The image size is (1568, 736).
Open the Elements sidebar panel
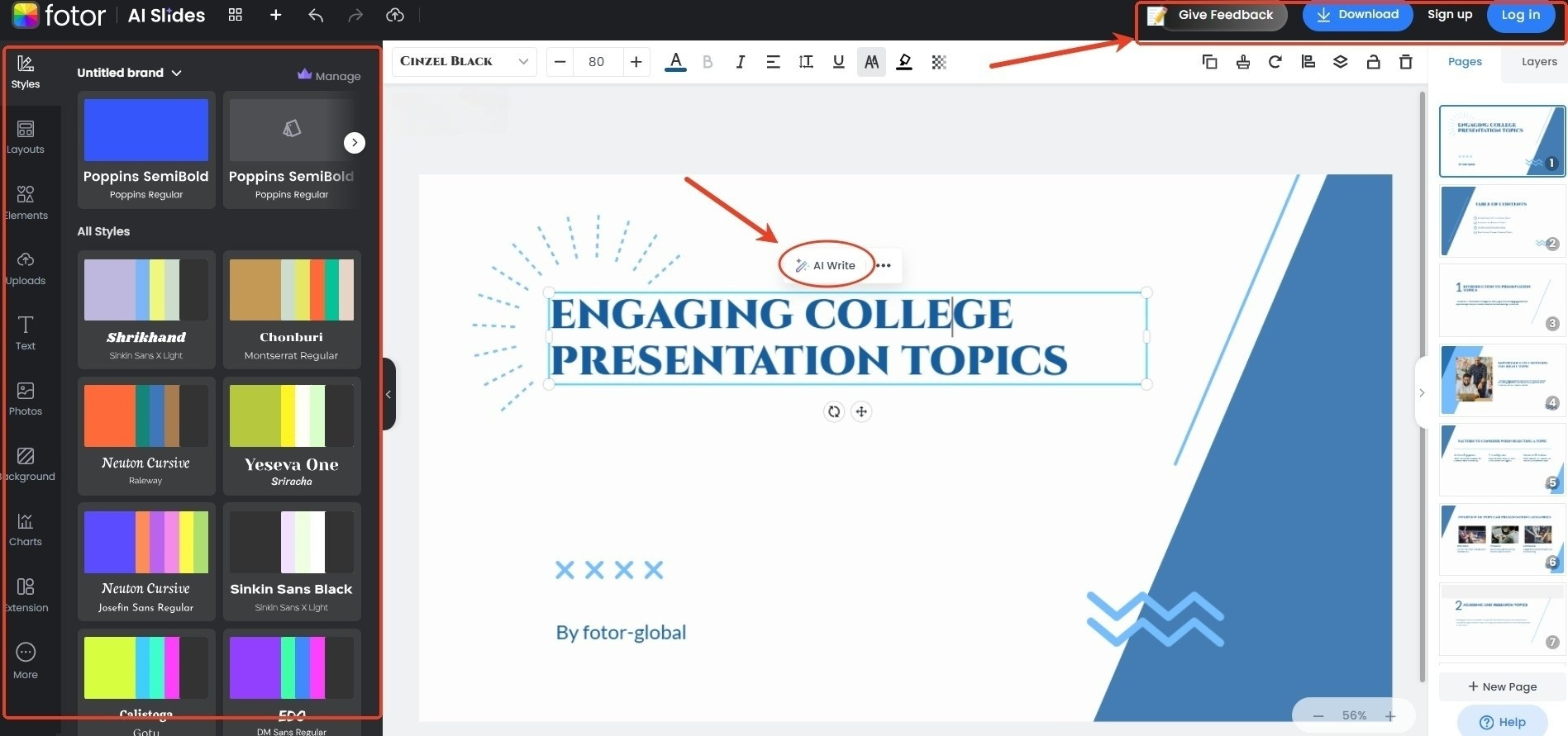click(26, 202)
